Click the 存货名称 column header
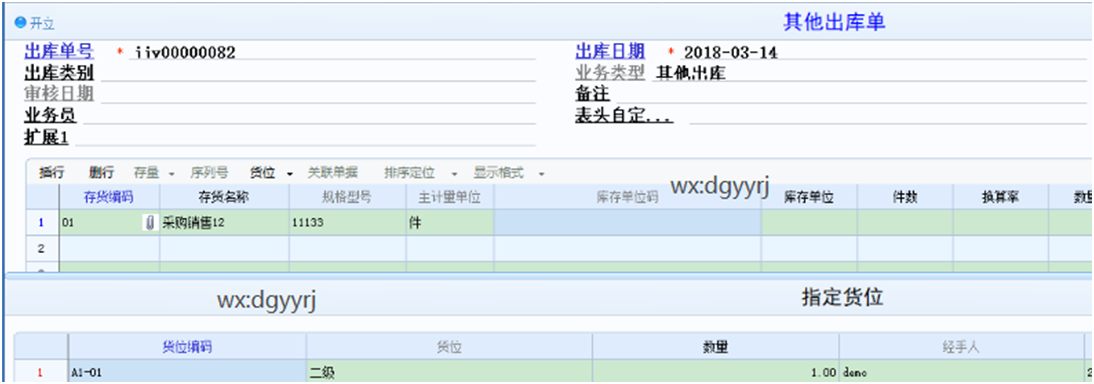Image resolution: width=1094 pixels, height=384 pixels. tap(224, 197)
